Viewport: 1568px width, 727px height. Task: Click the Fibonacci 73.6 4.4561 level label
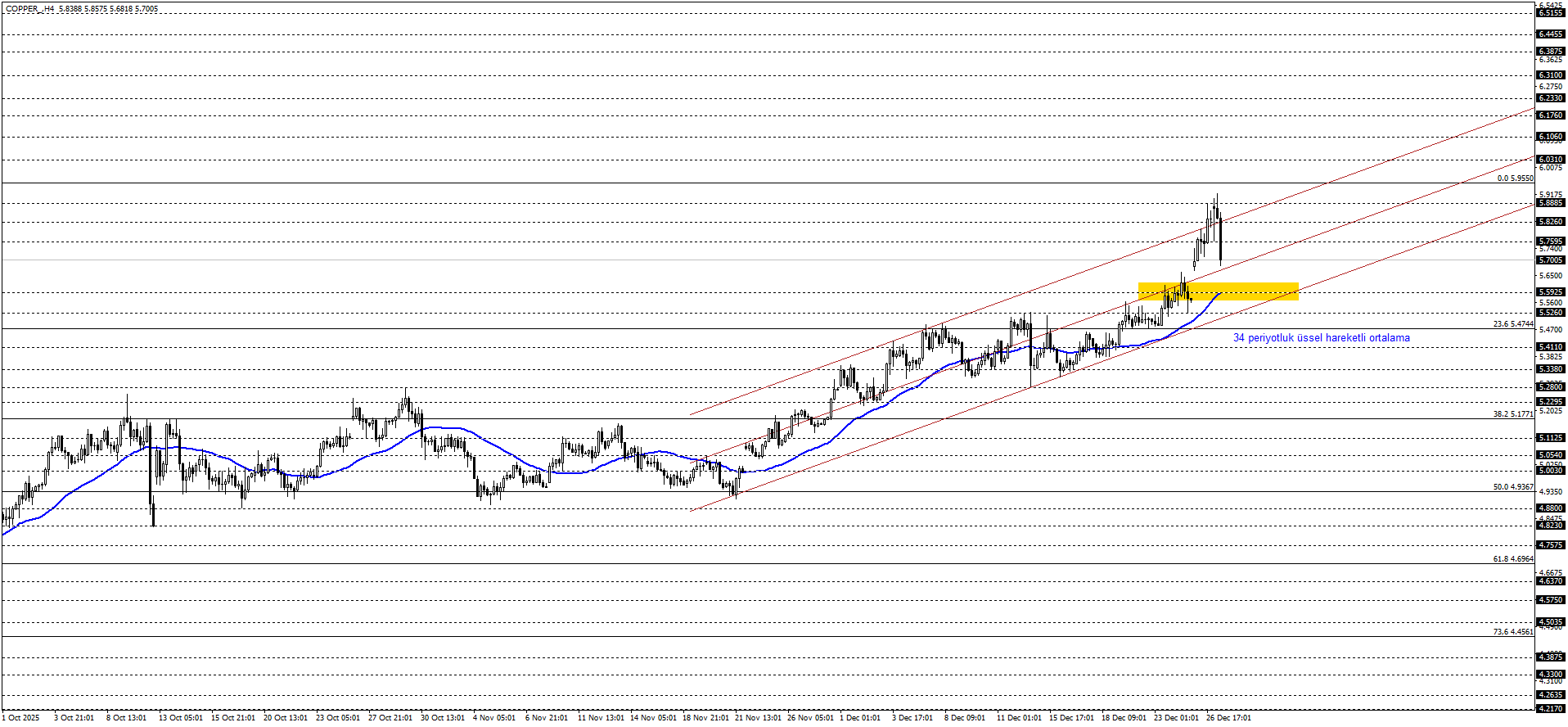pyautogui.click(x=1513, y=632)
